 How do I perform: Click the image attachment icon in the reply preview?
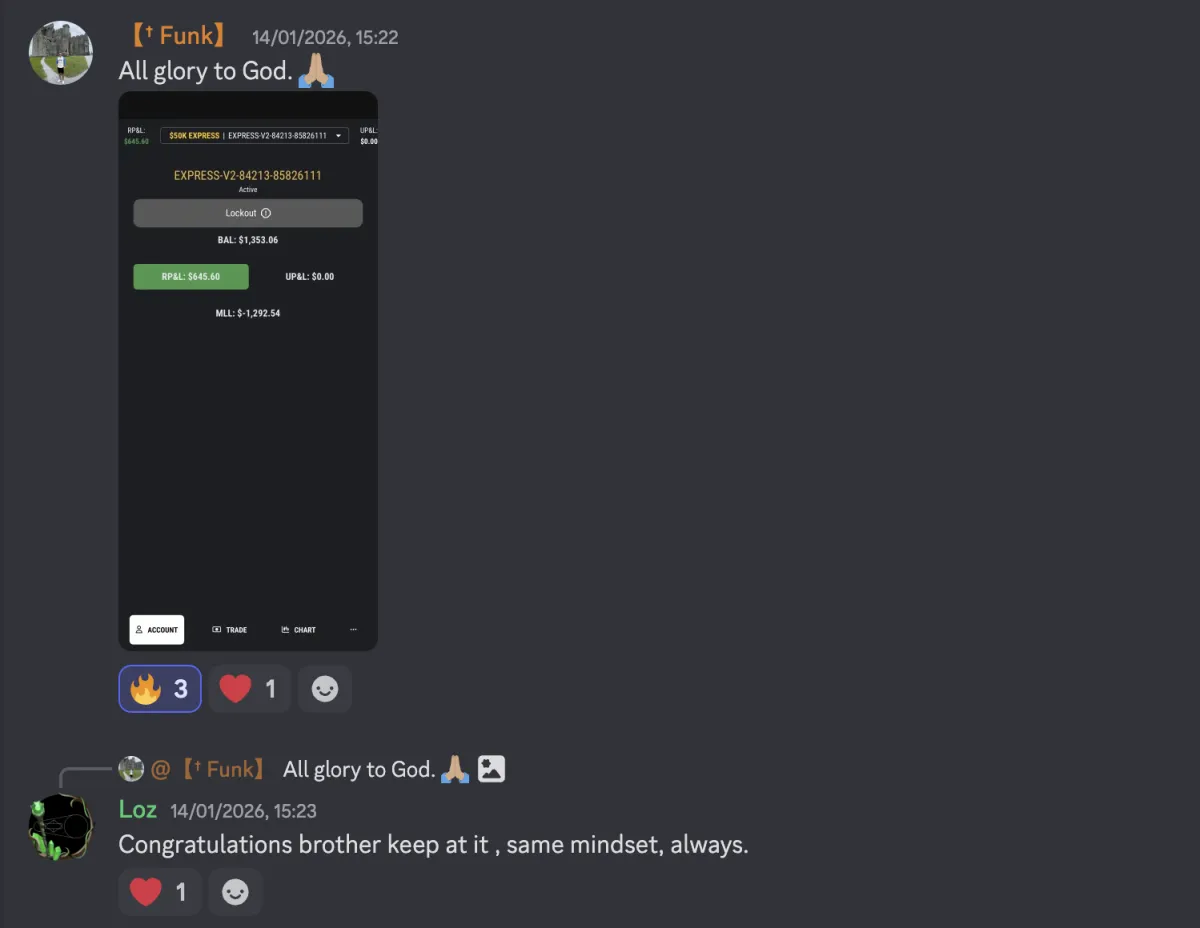click(491, 769)
